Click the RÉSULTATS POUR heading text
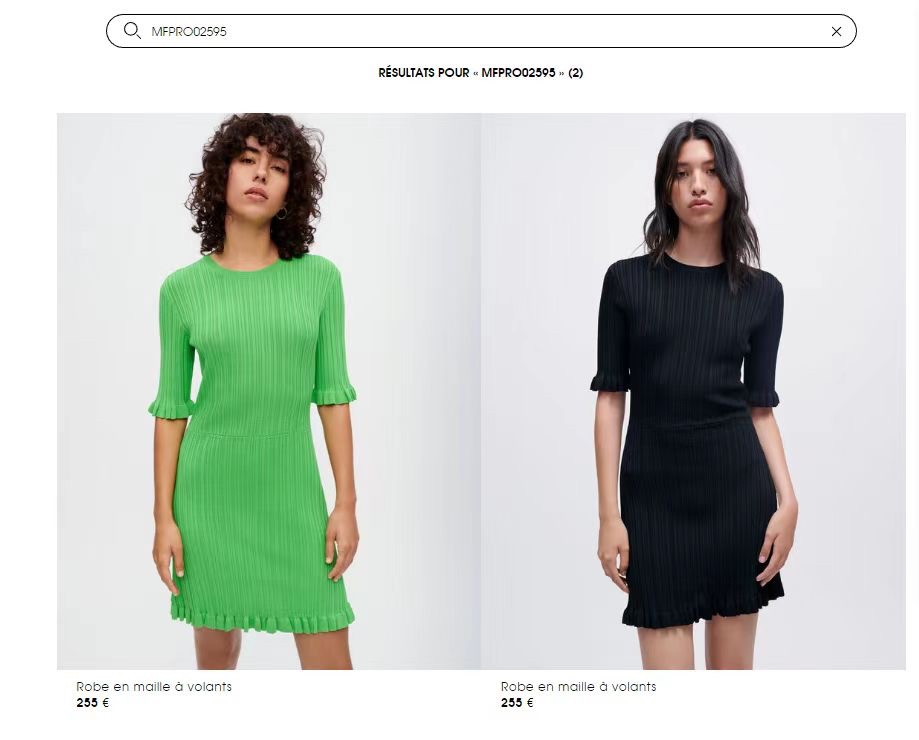 (424, 73)
